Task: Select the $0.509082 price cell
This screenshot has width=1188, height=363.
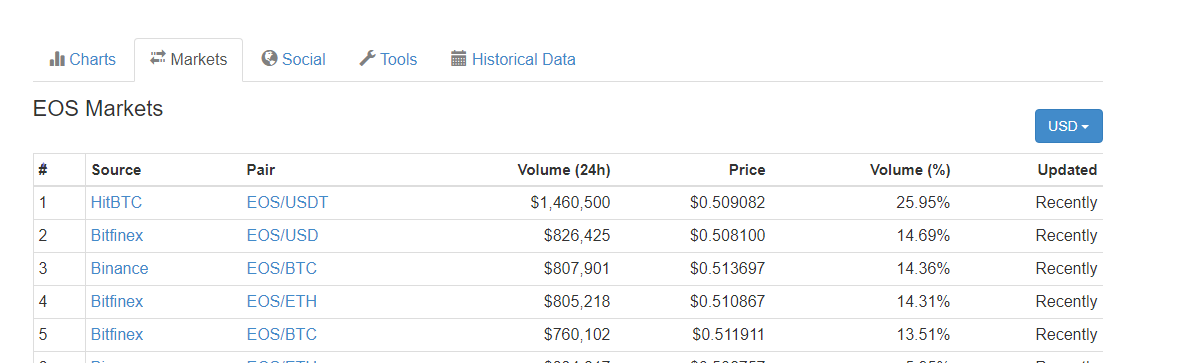Action: coord(727,203)
